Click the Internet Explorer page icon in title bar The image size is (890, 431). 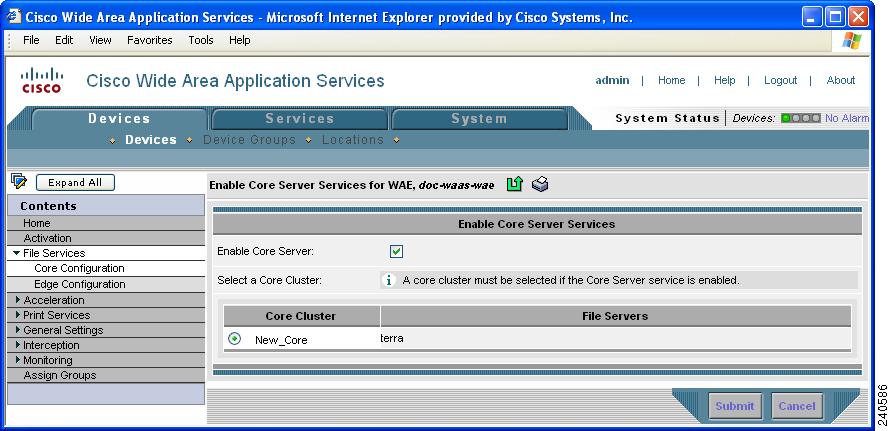[14, 16]
